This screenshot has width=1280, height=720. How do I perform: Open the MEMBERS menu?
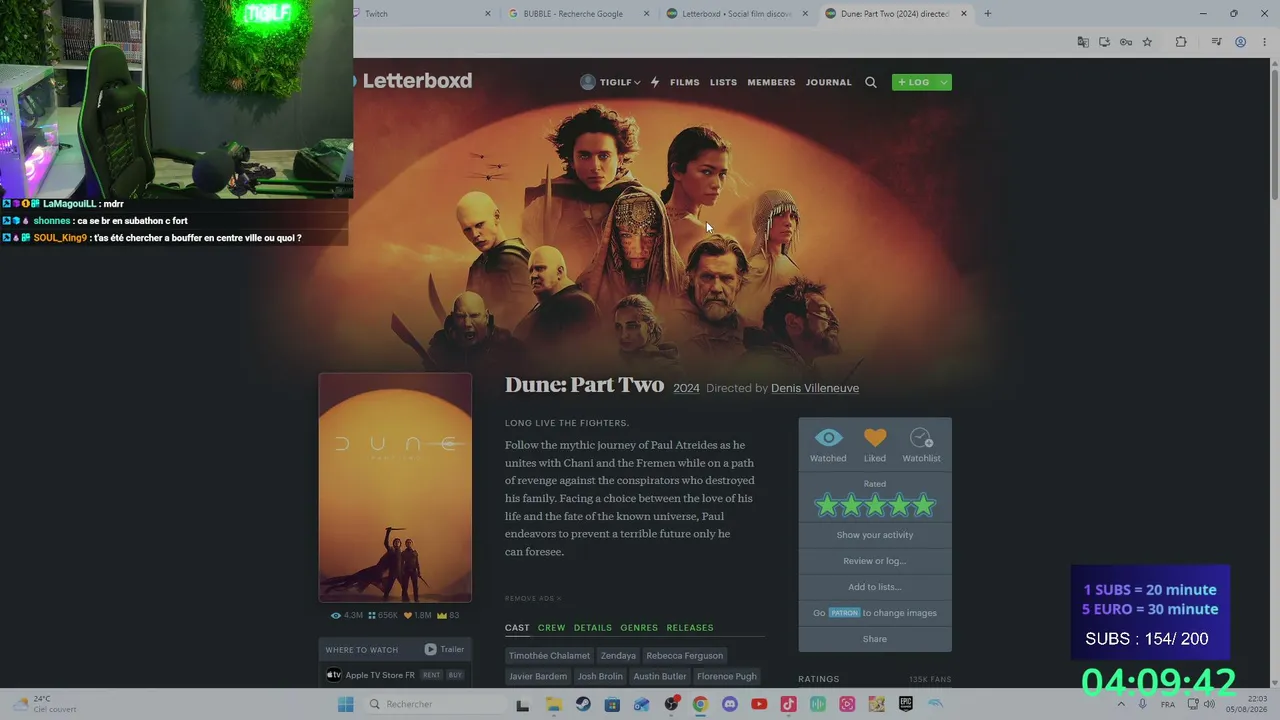(x=771, y=82)
